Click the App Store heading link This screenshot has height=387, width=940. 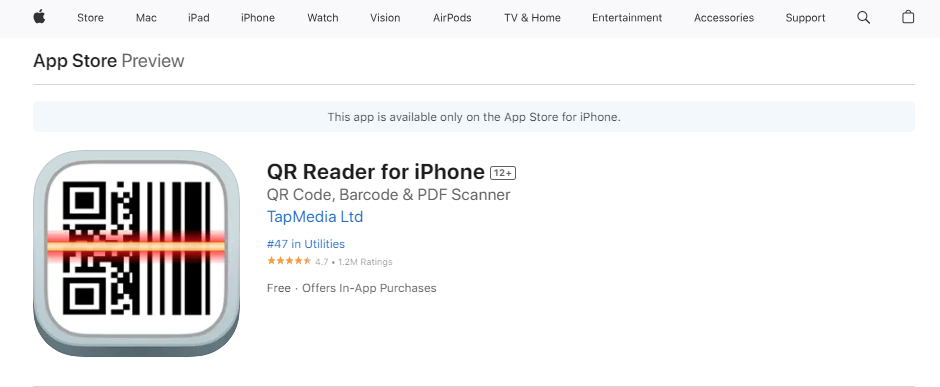(x=75, y=61)
